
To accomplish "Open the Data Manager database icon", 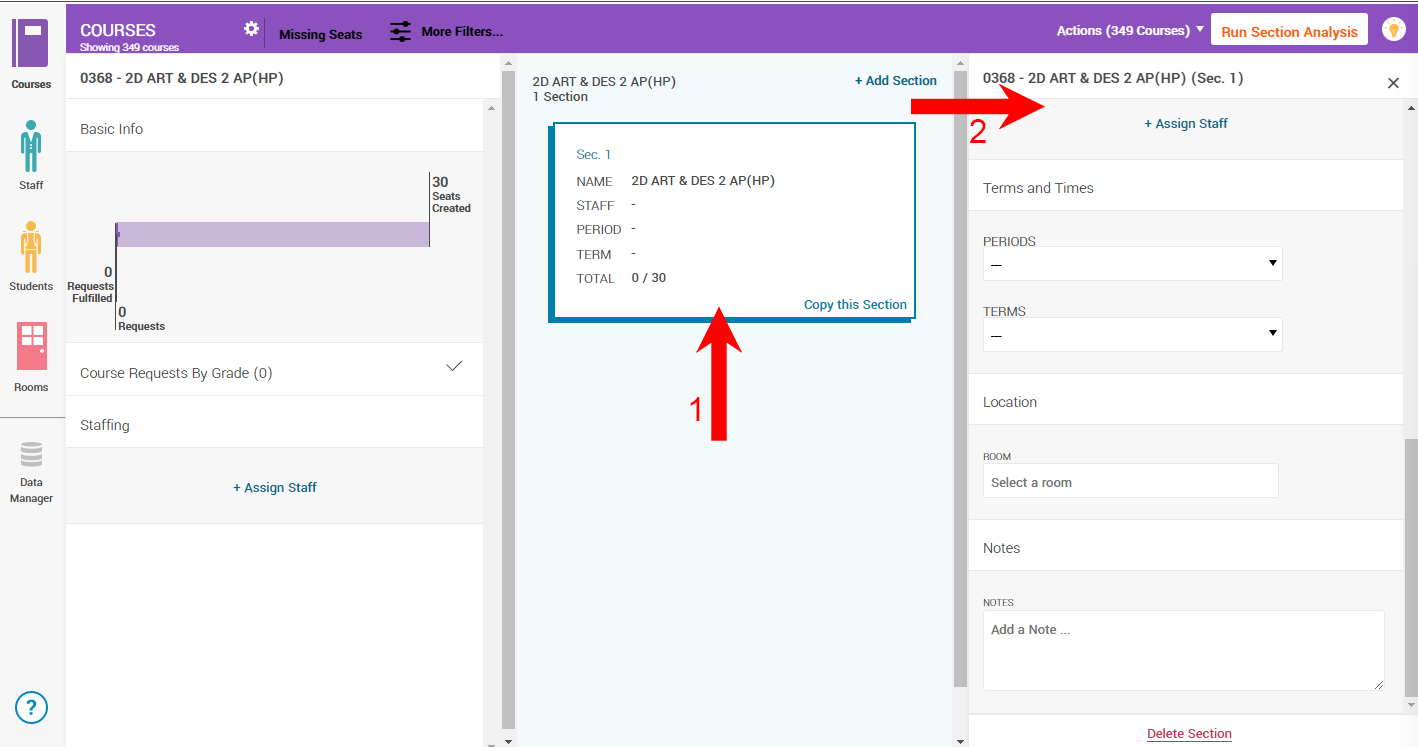I will tap(31, 456).
